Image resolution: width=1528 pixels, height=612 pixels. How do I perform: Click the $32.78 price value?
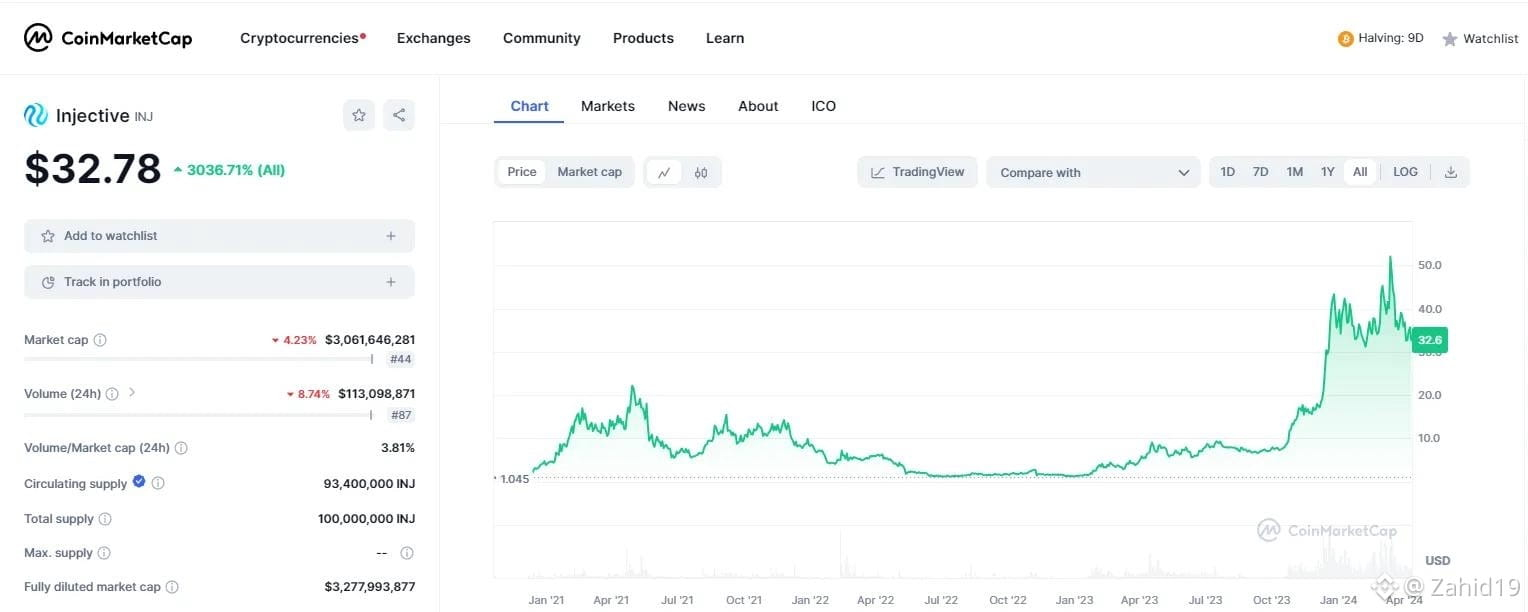93,169
